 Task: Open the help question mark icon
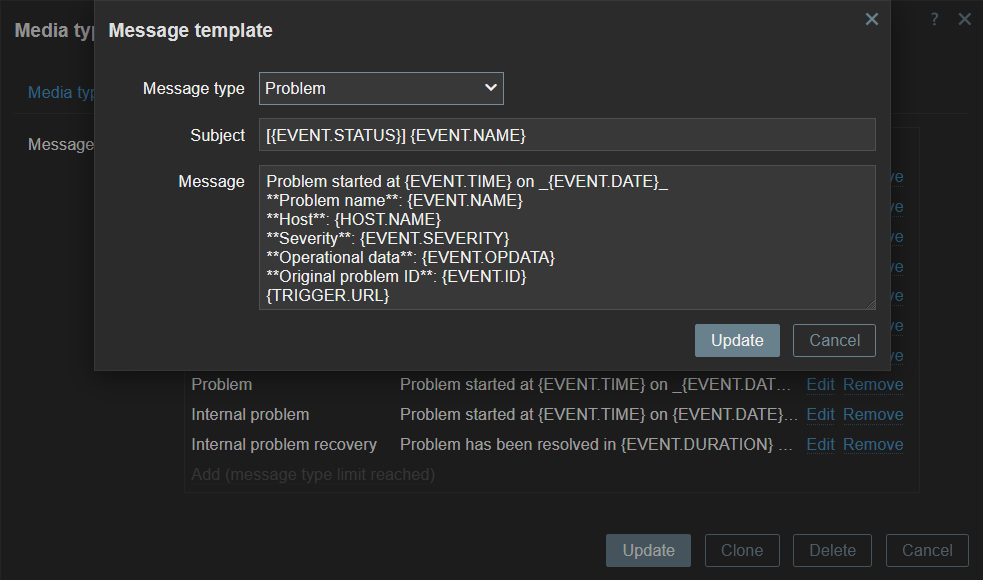[934, 19]
